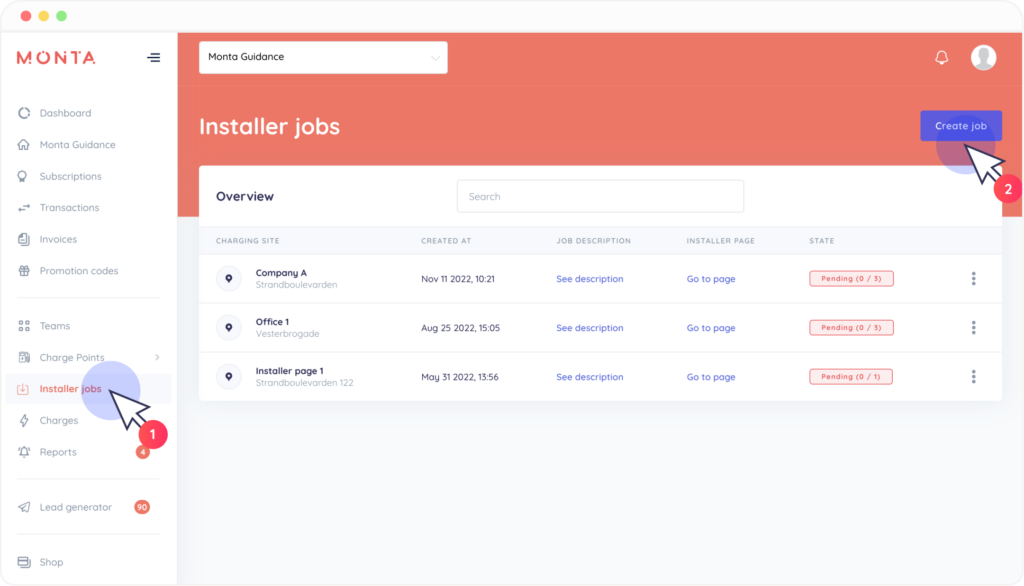
Task: Open Subscriptions menu item
Action: point(71,176)
